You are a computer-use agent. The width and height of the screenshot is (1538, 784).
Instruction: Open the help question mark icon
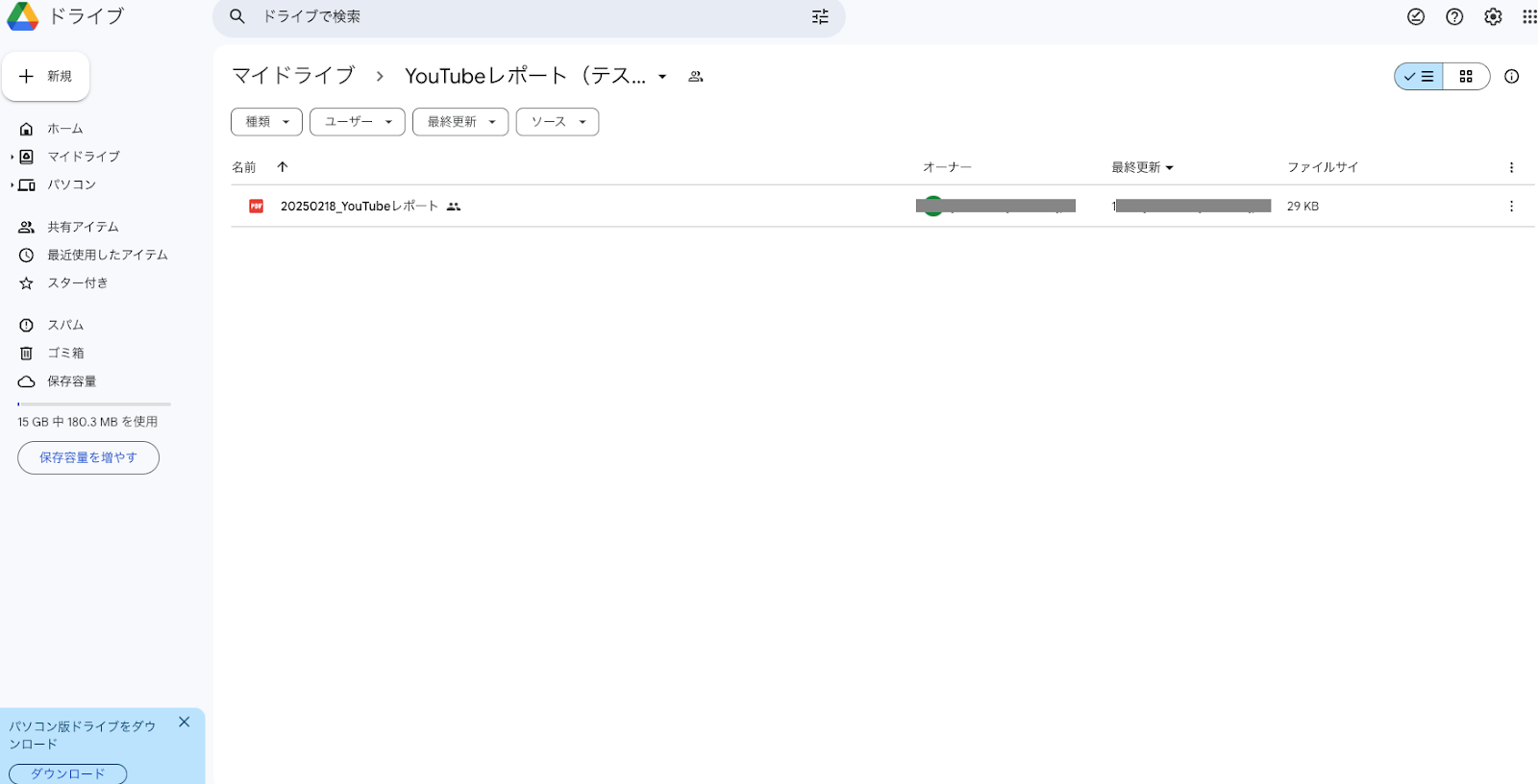coord(1454,16)
